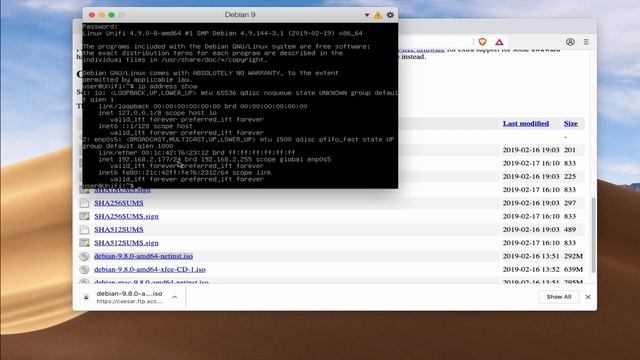Screen dimensions: 640x360
Task: Click the Brave shield icon in the browser
Action: 482,42
